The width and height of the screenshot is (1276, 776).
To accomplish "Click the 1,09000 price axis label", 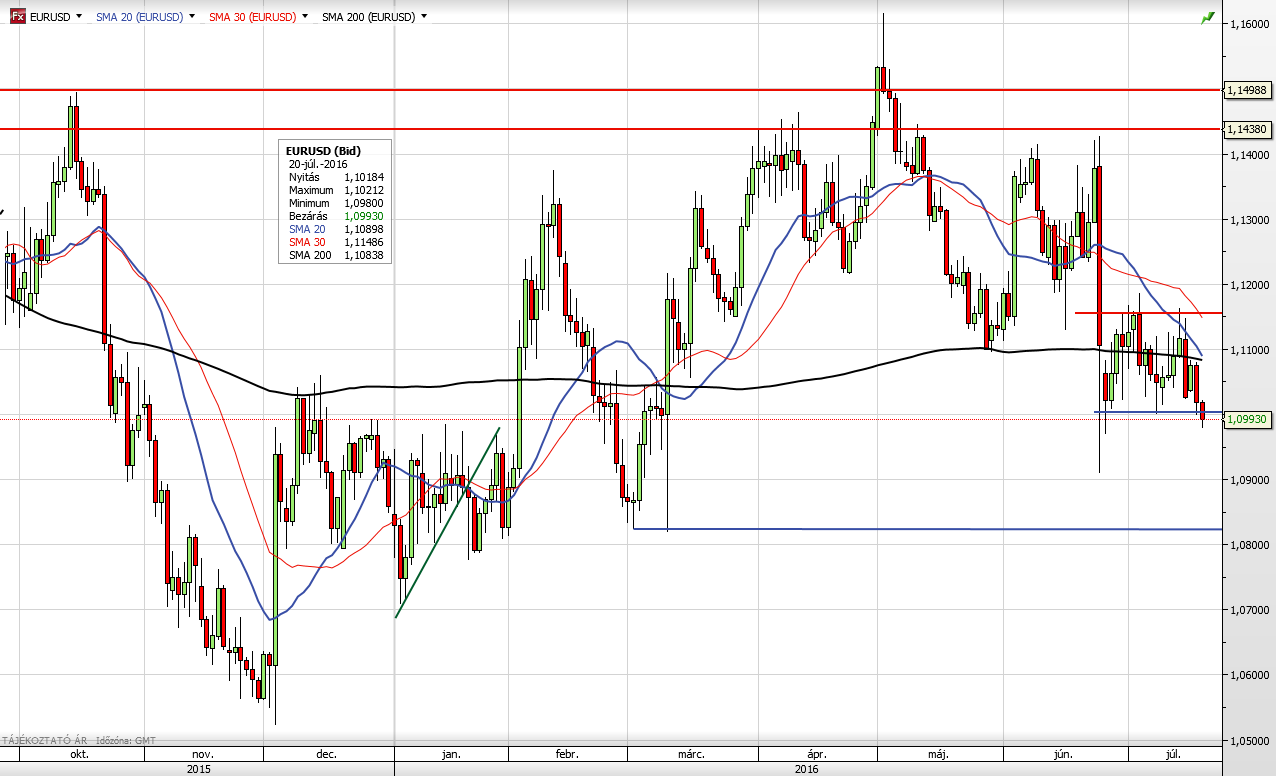I will pyautogui.click(x=1250, y=480).
